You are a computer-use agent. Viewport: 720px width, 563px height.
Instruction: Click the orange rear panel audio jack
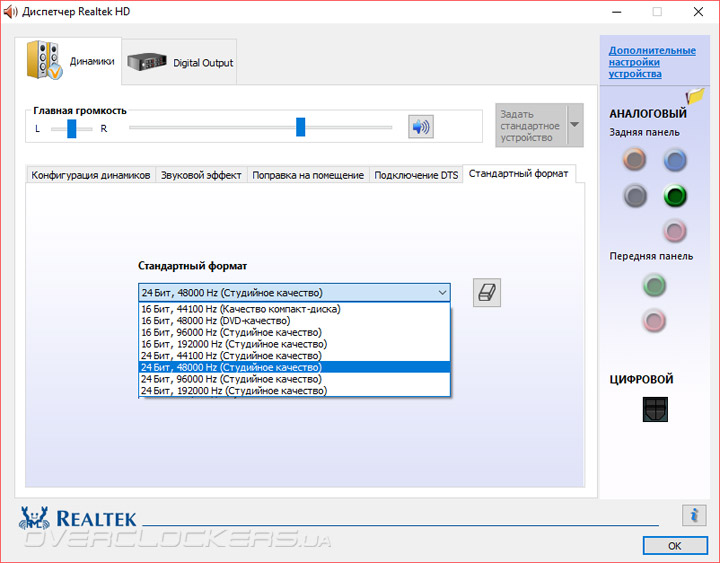[x=635, y=160]
